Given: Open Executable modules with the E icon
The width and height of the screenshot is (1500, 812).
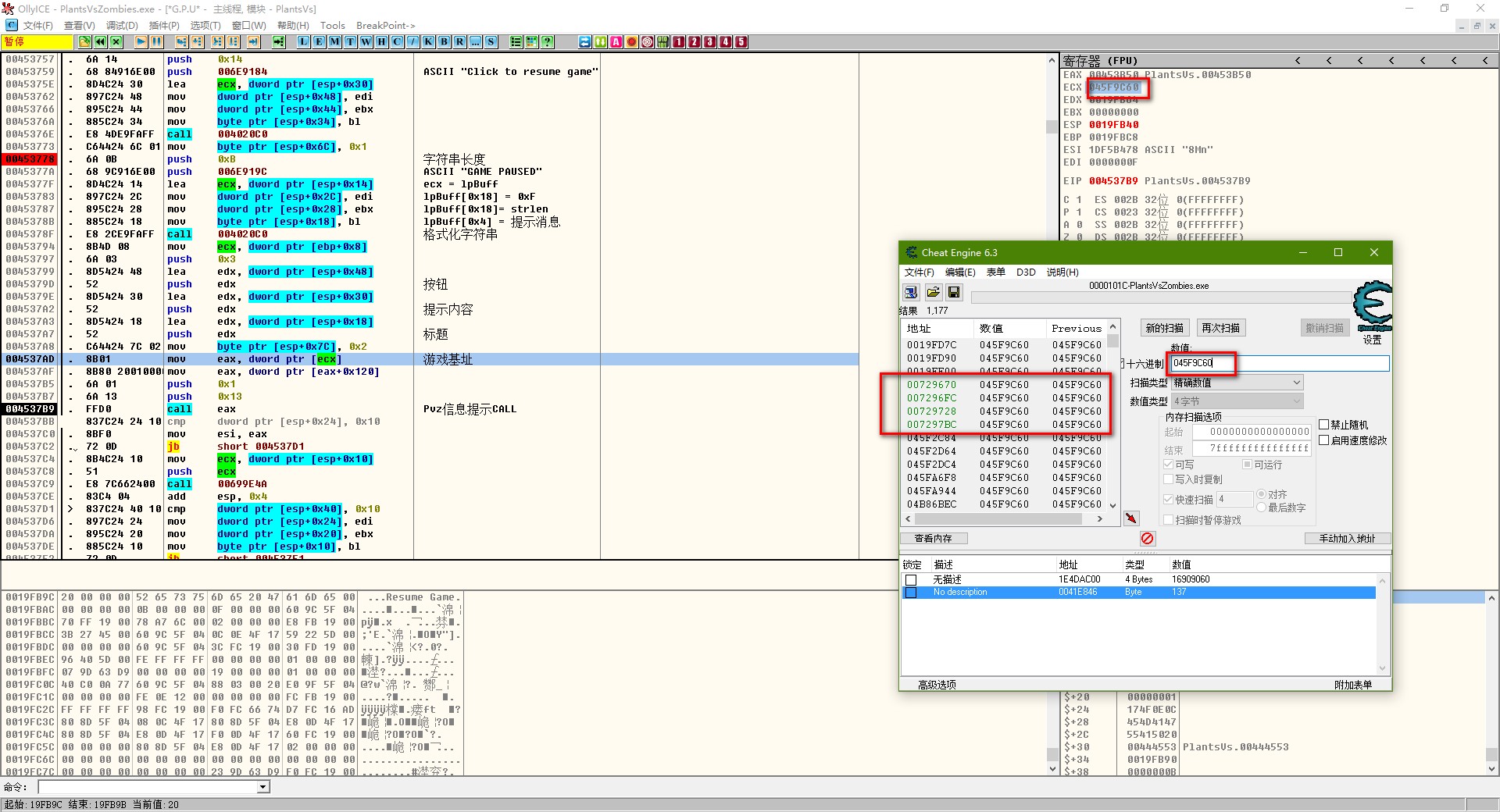Looking at the screenshot, I should pos(319,42).
